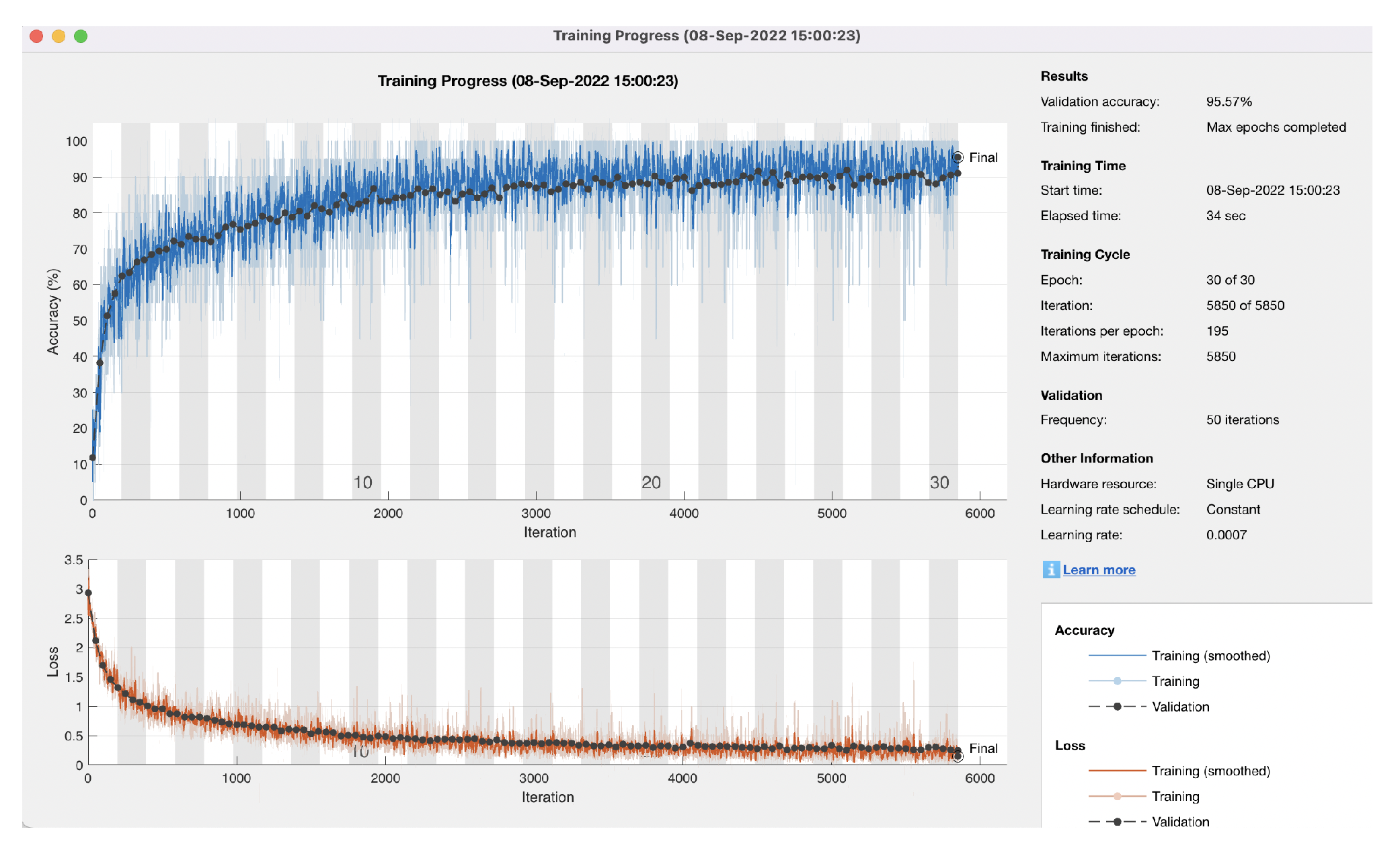Image resolution: width=1400 pixels, height=858 pixels.
Task: Click the Accuracy Training (smoothed) legend line
Action: point(1117,656)
